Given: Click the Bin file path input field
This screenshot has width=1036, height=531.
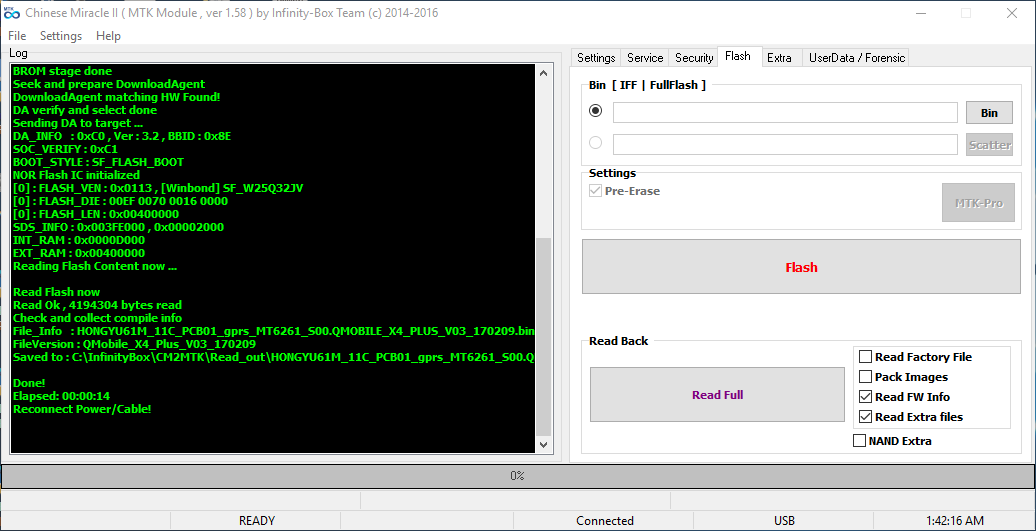Looking at the screenshot, I should coord(785,113).
